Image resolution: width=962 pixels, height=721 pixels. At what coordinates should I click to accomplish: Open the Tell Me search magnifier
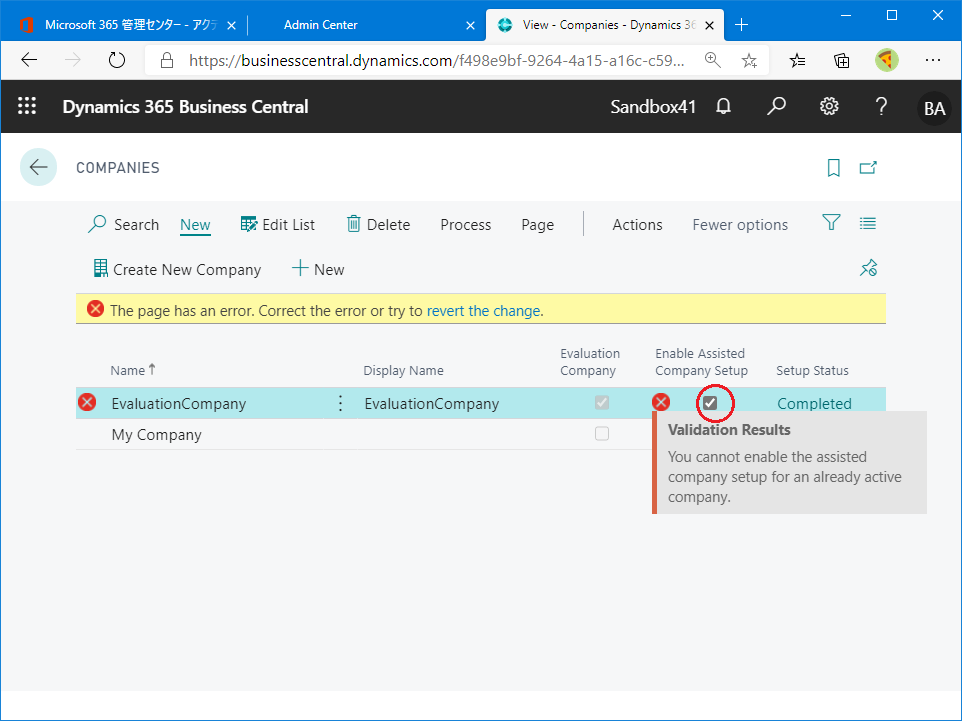pyautogui.click(x=776, y=106)
